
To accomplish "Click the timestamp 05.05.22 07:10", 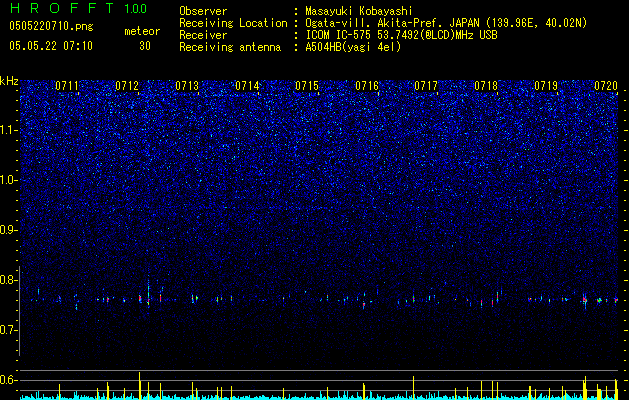I will (51, 46).
